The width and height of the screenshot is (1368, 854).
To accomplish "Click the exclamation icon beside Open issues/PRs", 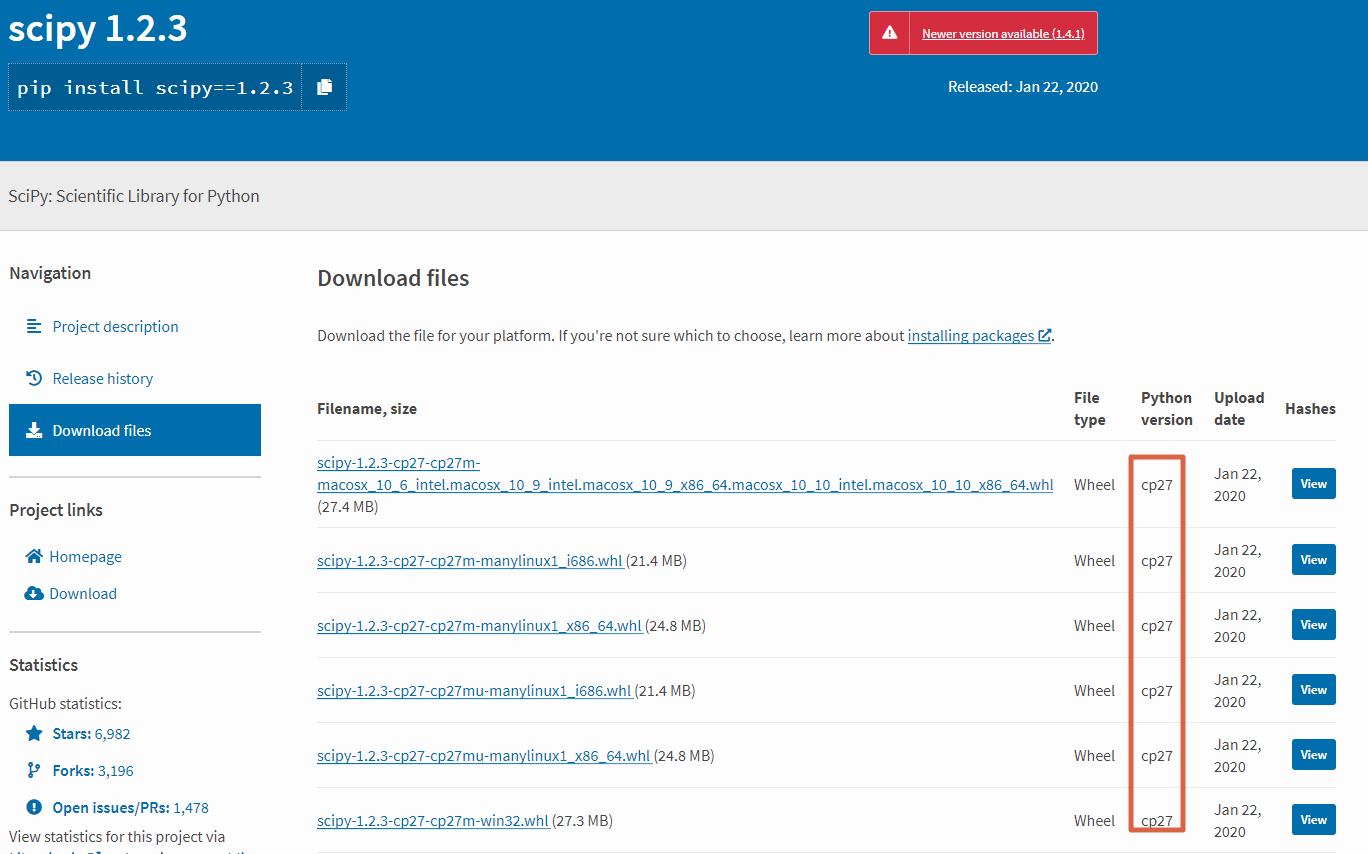I will pyautogui.click(x=34, y=807).
